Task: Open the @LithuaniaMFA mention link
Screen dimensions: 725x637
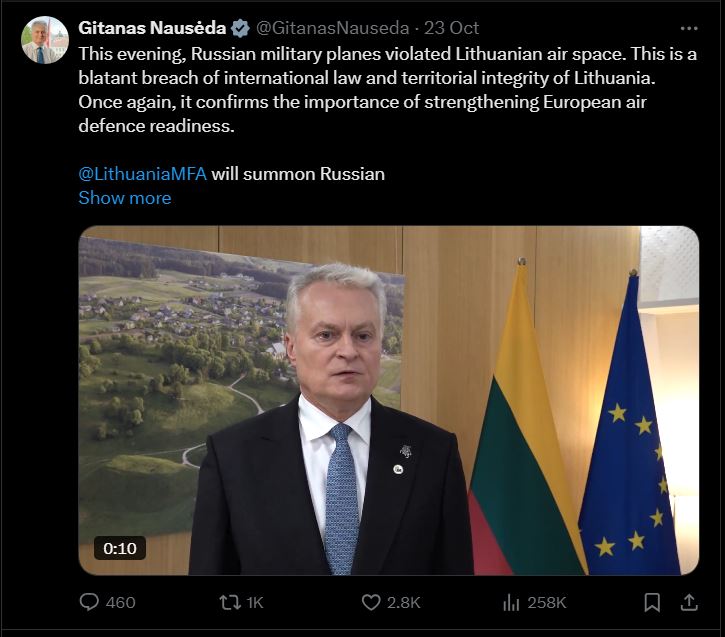Action: point(142,174)
